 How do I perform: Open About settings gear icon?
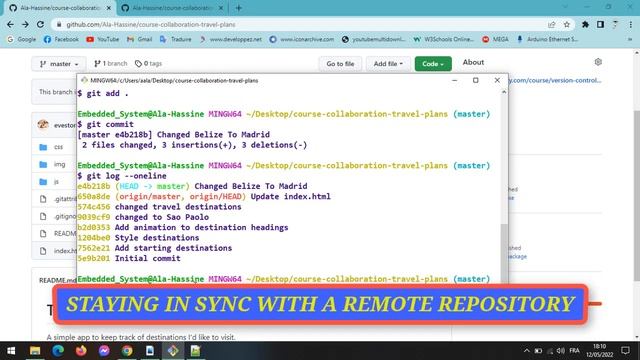(598, 62)
